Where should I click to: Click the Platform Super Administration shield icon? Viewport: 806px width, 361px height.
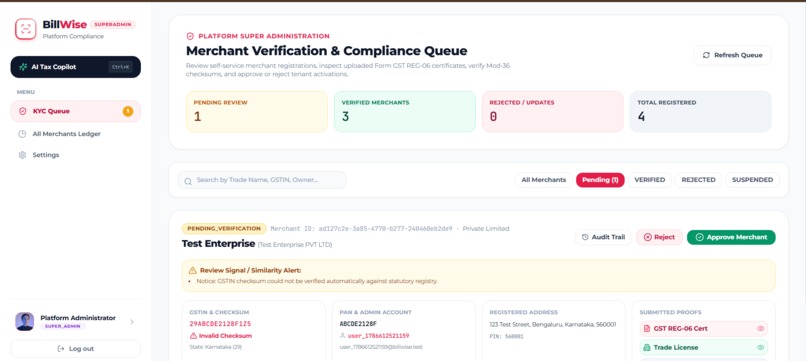tap(190, 37)
